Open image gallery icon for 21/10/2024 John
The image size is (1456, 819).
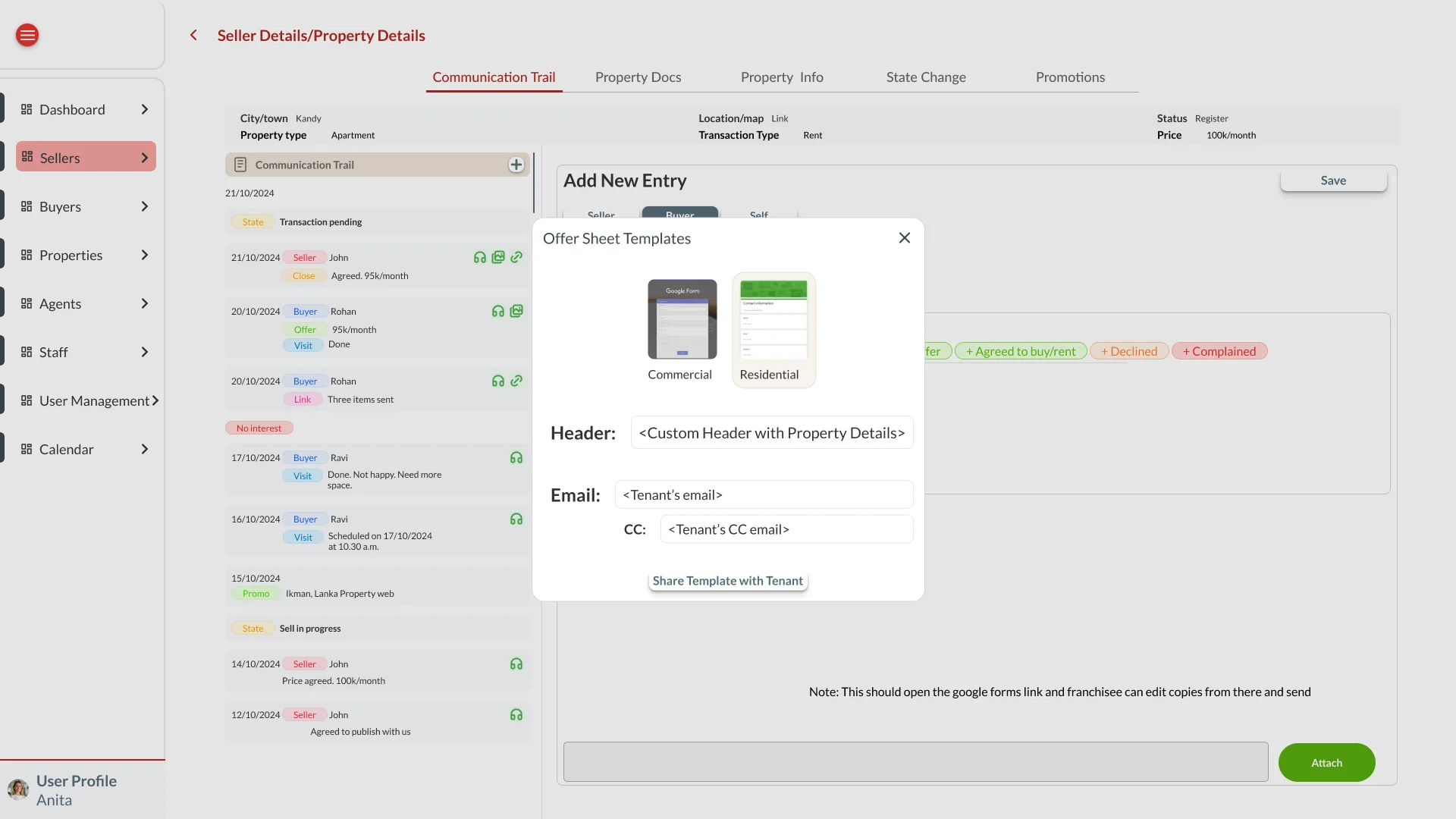point(498,257)
